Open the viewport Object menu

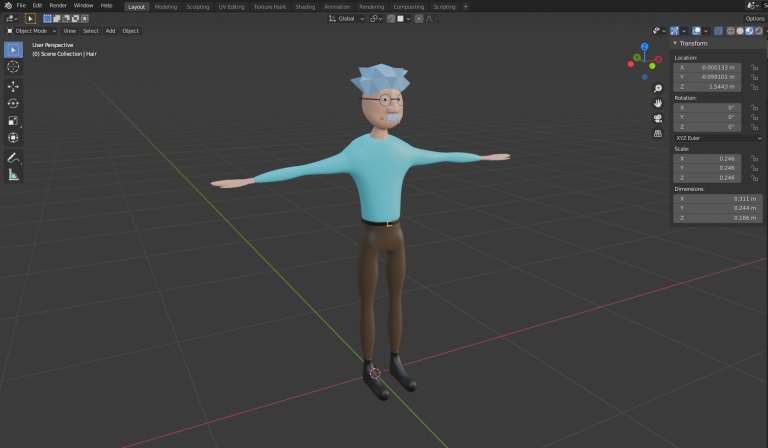130,31
